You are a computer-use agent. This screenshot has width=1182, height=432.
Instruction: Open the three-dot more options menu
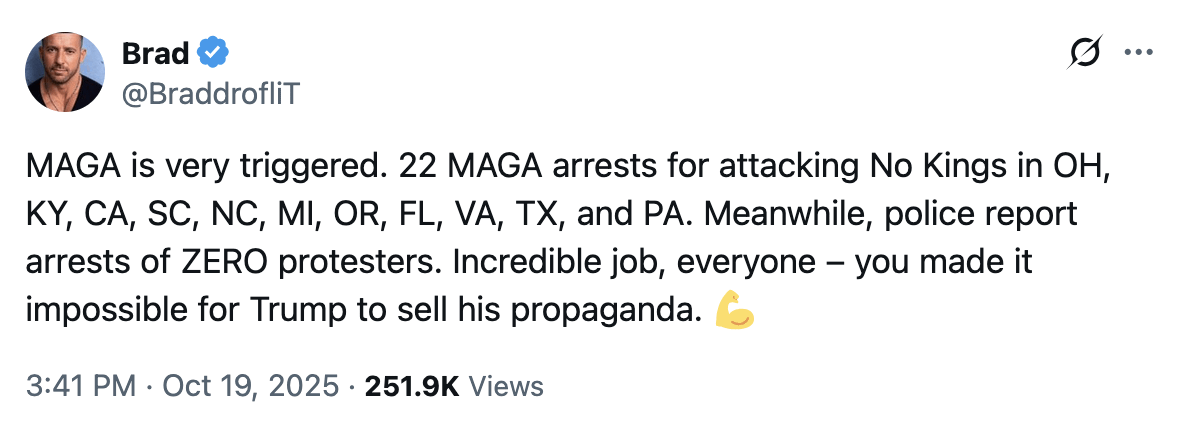pos(1139,51)
